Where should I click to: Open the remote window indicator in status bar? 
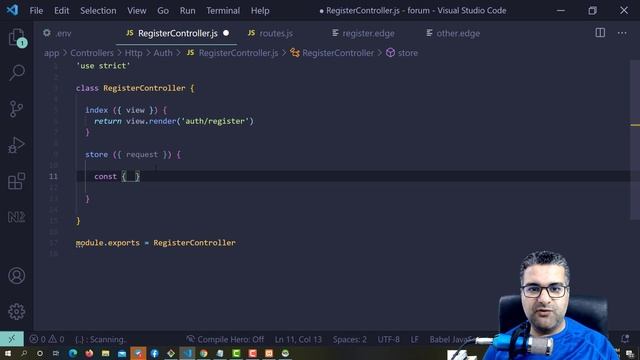tap(11, 339)
